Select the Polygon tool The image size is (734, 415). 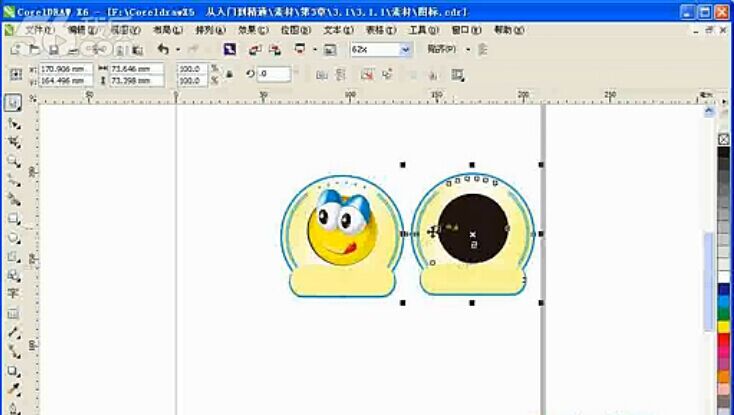[14, 257]
